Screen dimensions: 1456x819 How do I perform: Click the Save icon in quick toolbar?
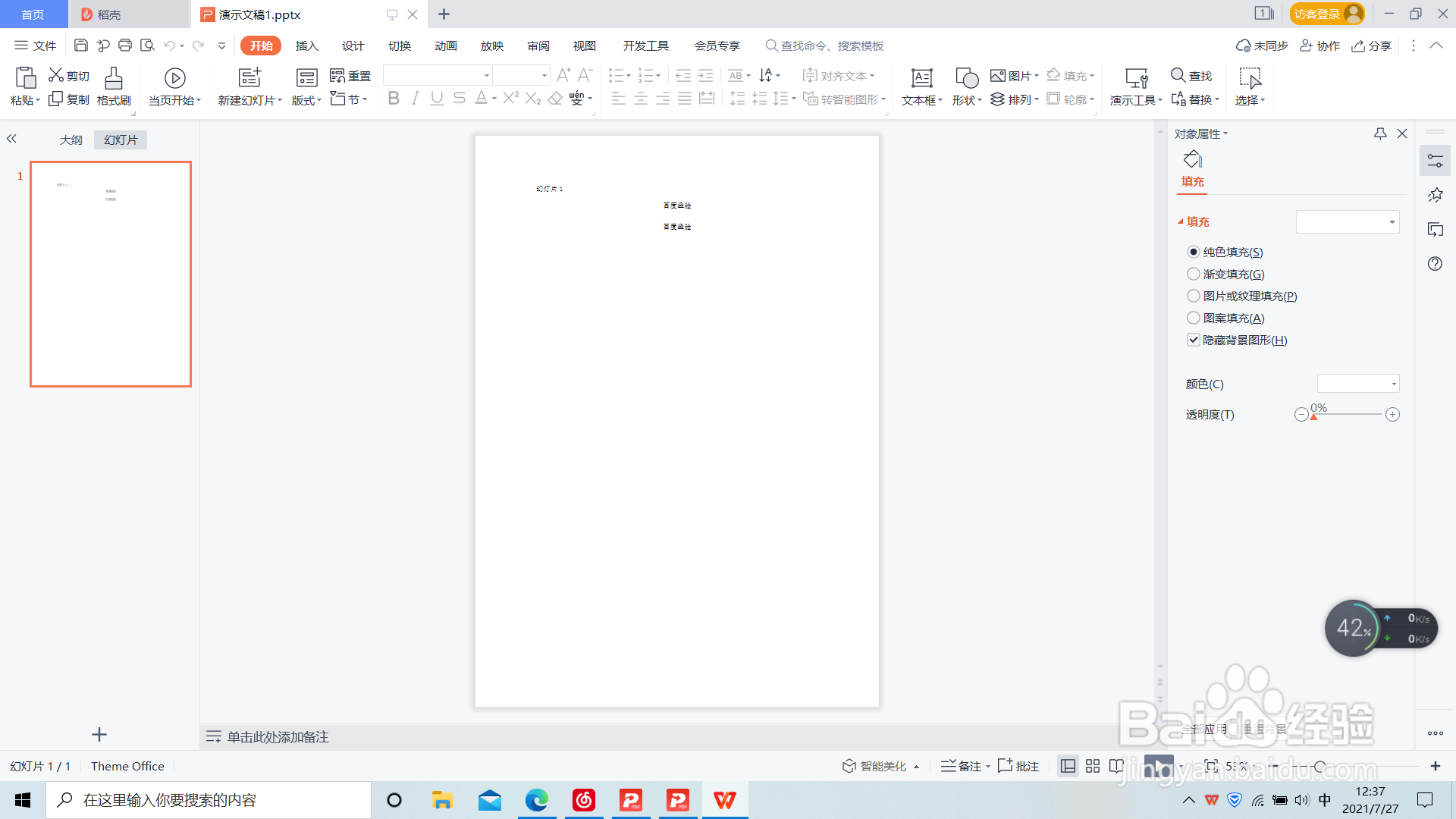click(x=81, y=45)
